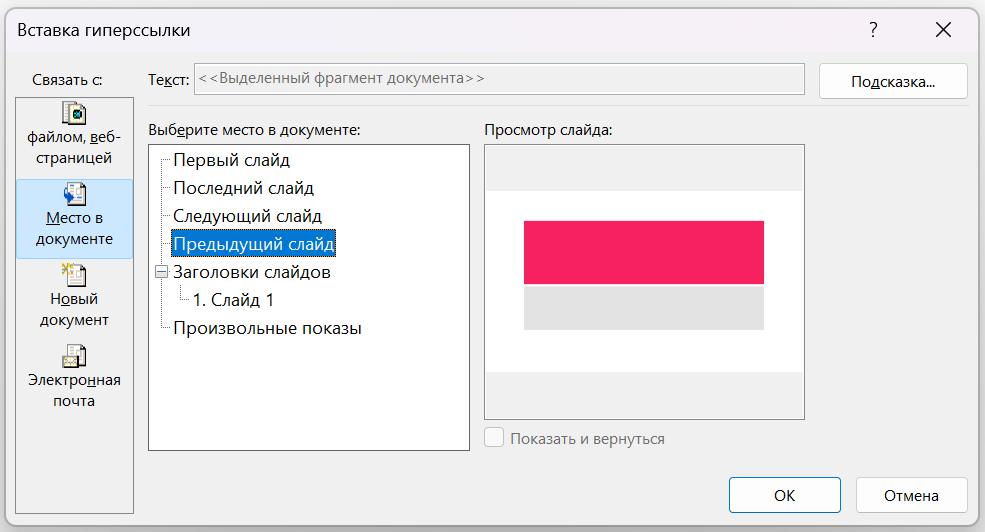Select 'Следующий слайд' in the list

[248, 216]
